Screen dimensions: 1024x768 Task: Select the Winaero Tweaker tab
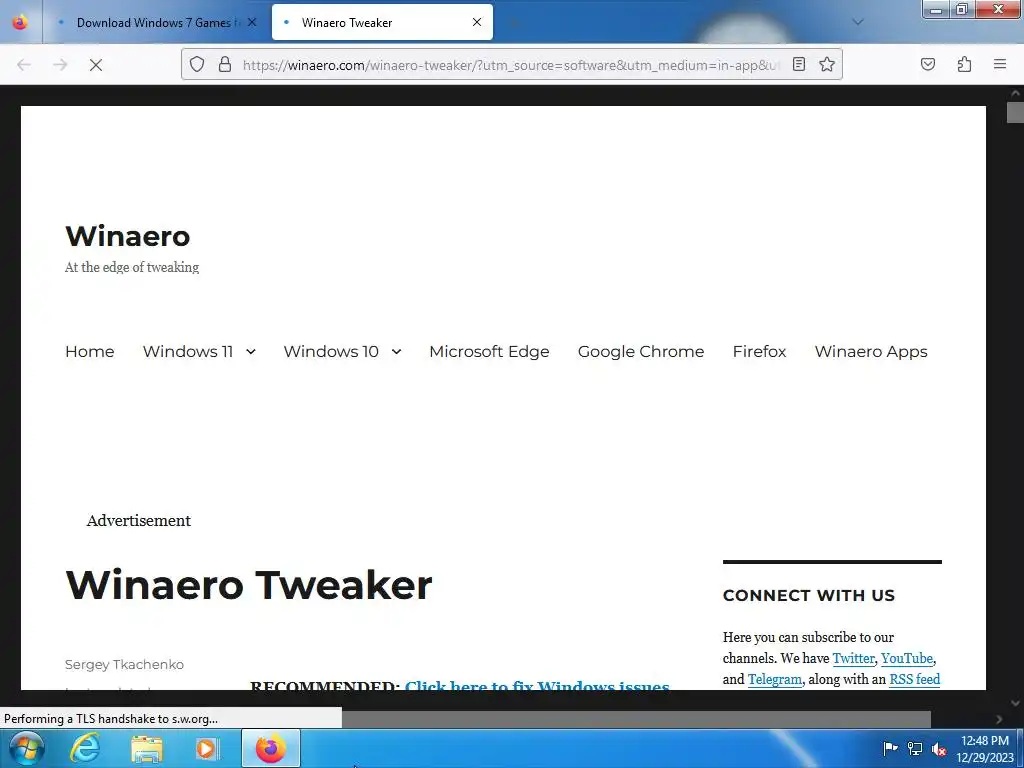pyautogui.click(x=382, y=22)
